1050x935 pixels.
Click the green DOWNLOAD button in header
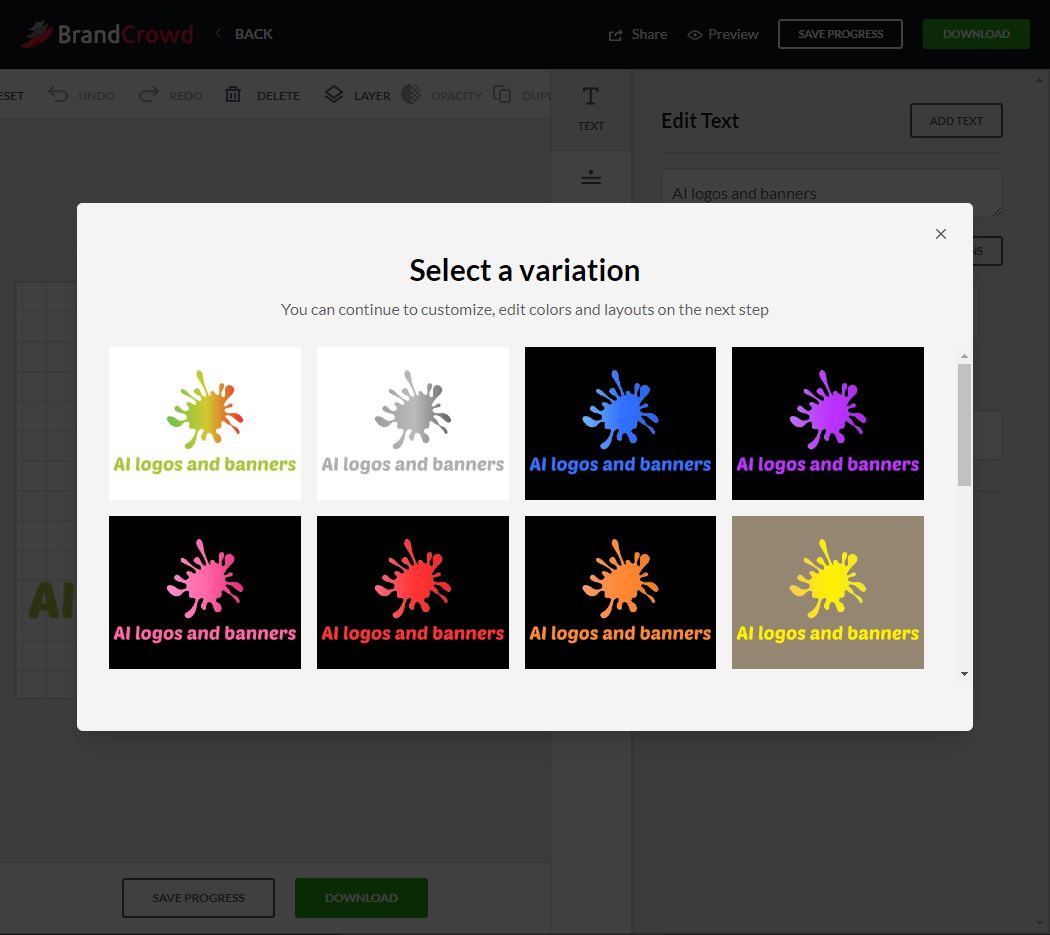click(x=976, y=34)
